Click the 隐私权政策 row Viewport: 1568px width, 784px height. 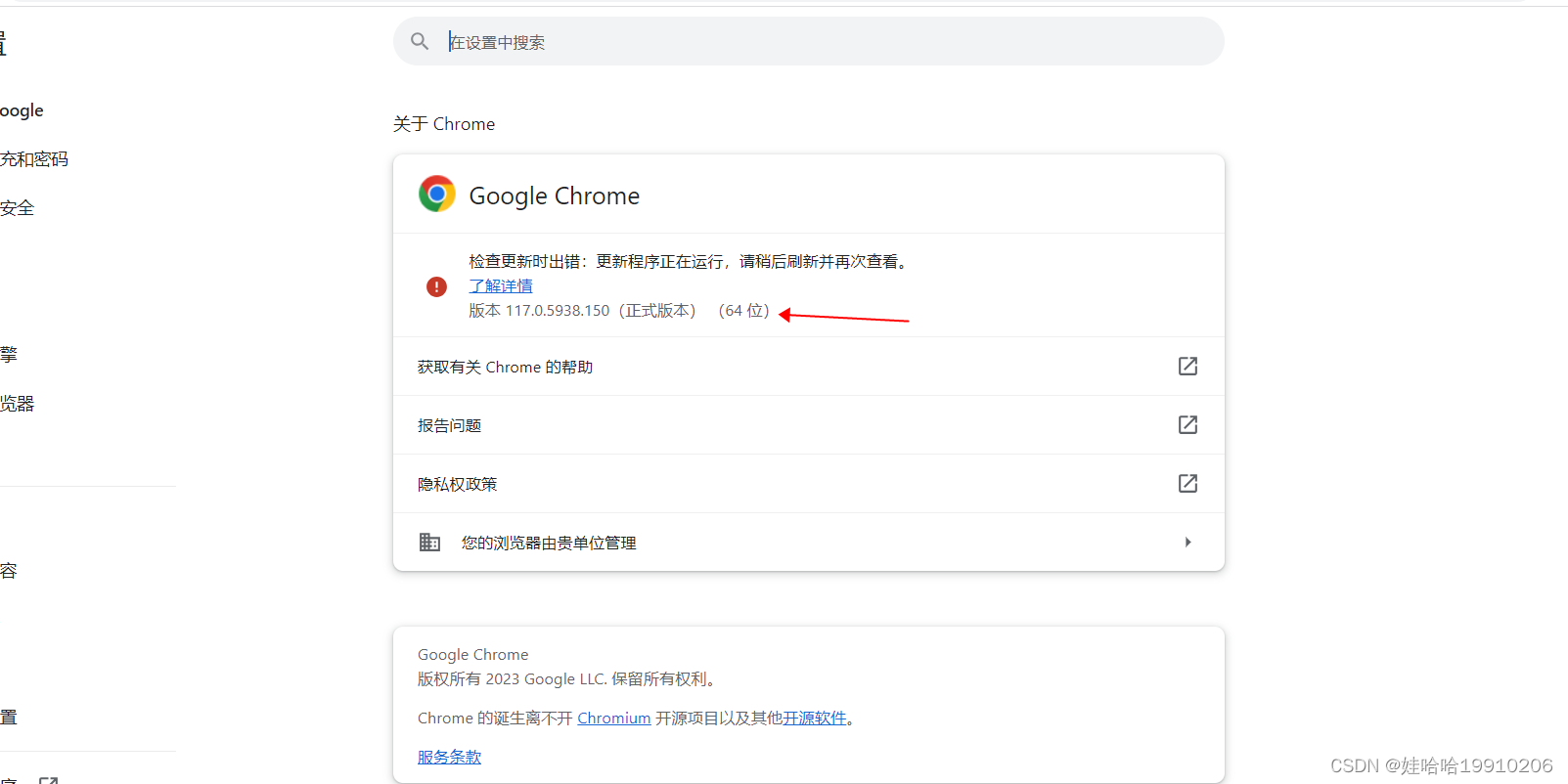click(809, 484)
